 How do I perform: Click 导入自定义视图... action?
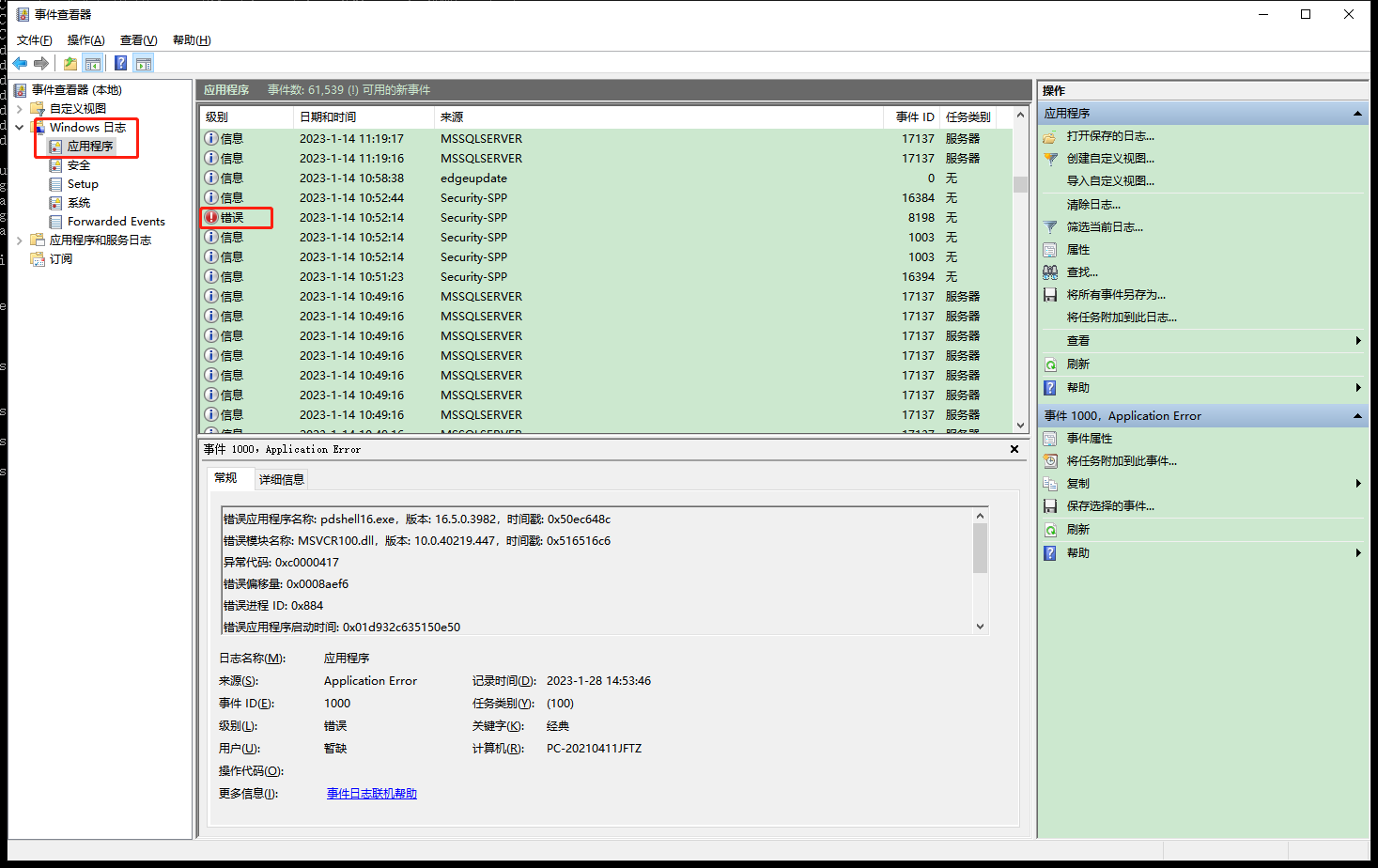pyautogui.click(x=1110, y=181)
